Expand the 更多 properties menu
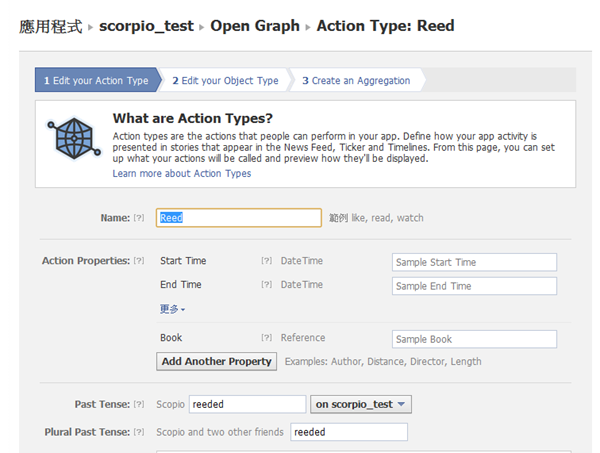This screenshot has height=453, width=600. pos(172,310)
